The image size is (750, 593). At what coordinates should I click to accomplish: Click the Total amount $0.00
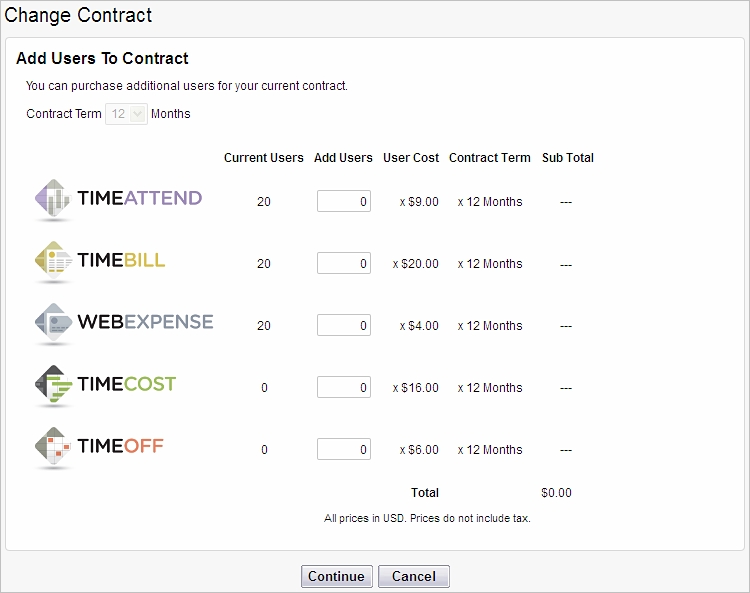tap(556, 493)
